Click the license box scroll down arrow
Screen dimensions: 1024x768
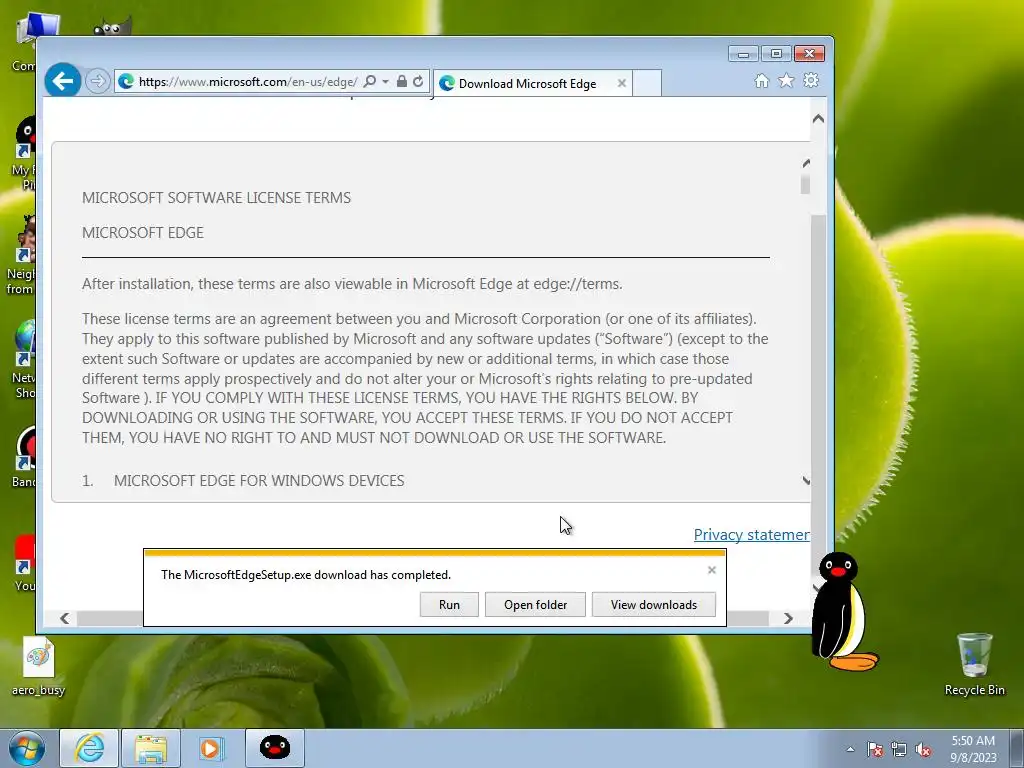(806, 481)
